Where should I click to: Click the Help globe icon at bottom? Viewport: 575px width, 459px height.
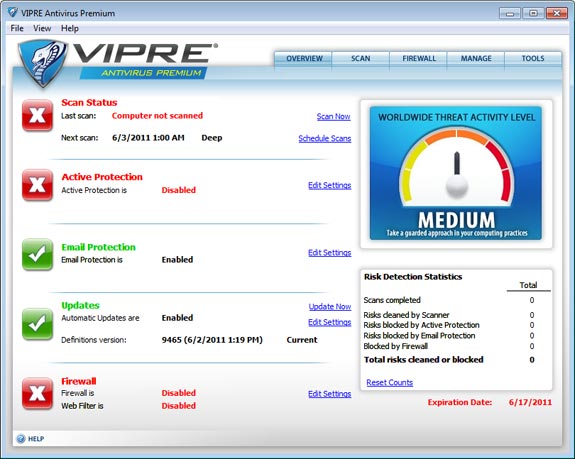coord(21,438)
